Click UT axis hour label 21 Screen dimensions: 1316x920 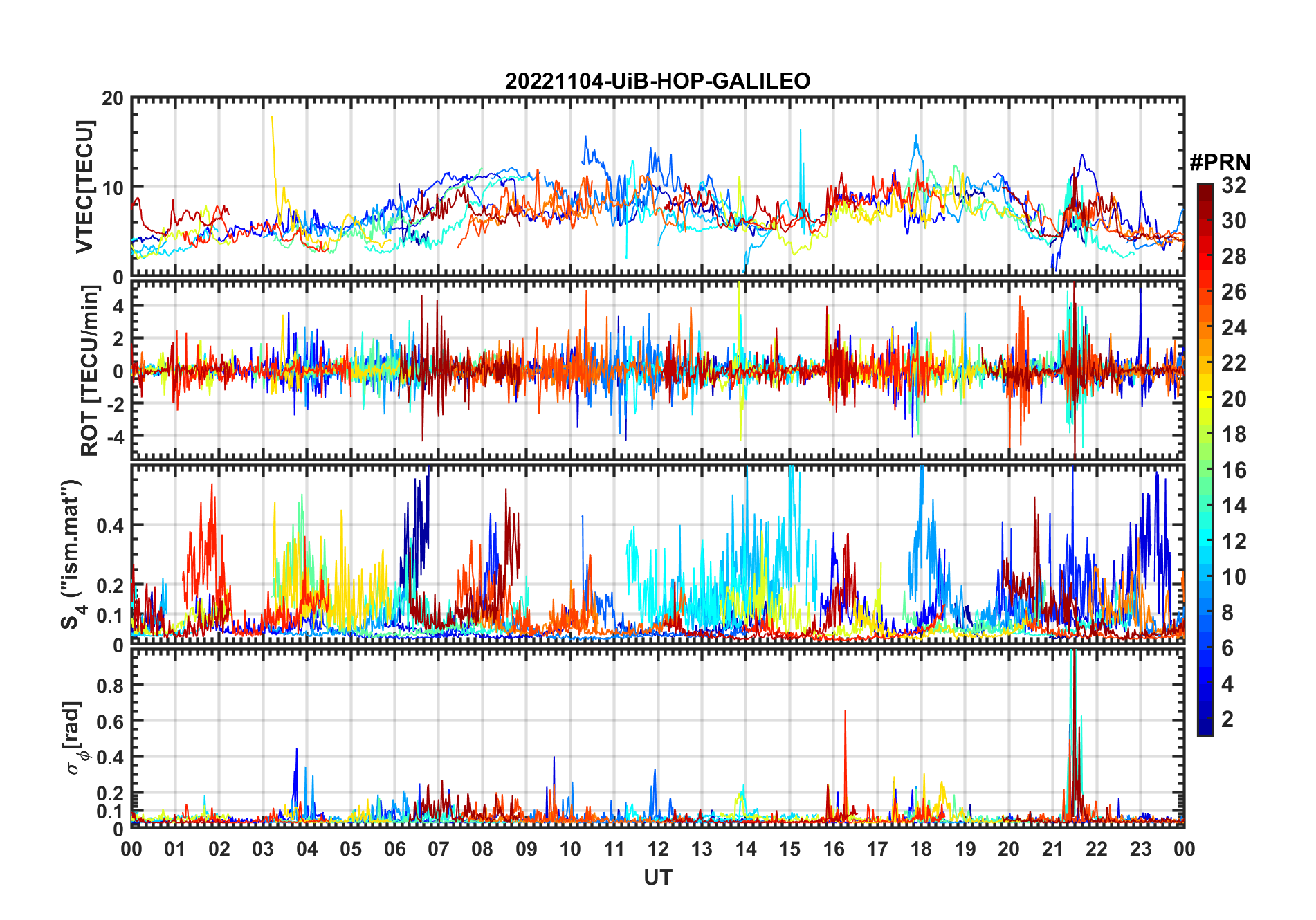pos(1053,849)
